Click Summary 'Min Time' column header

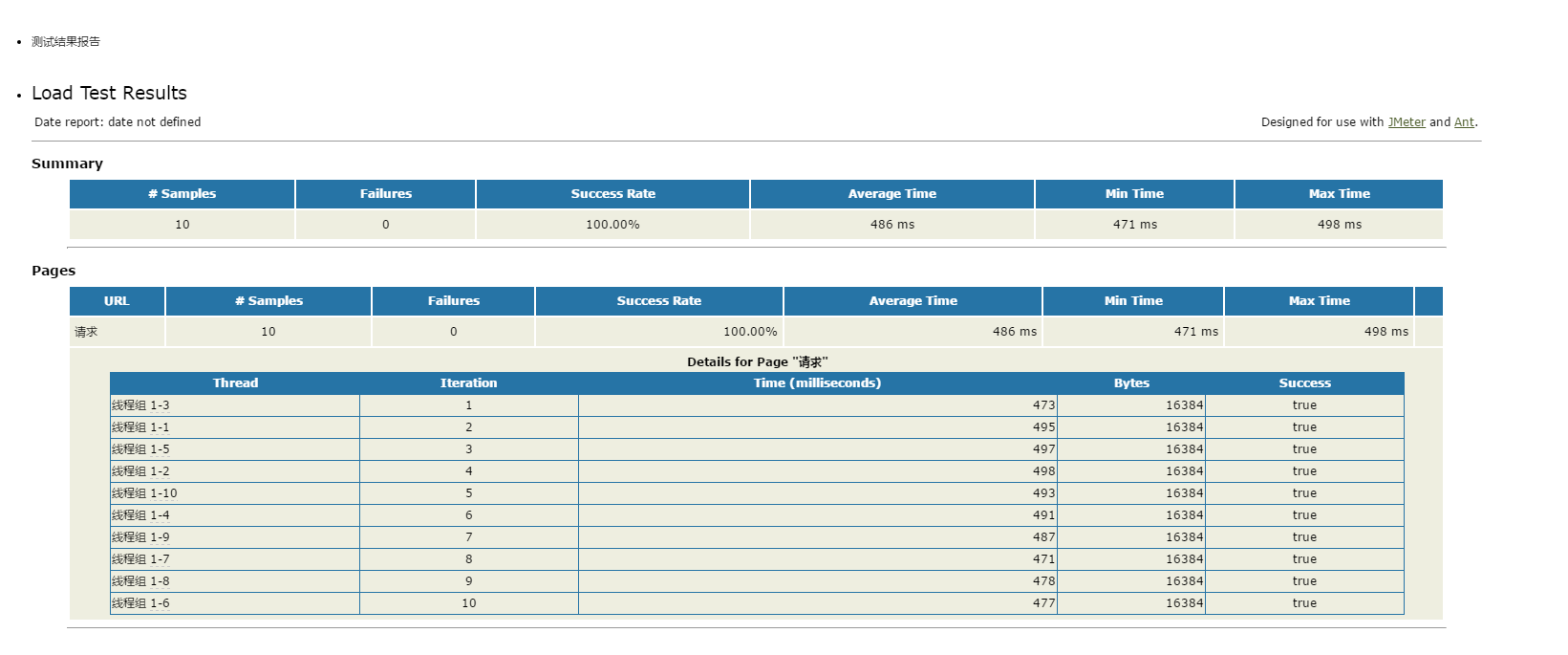[1135, 194]
